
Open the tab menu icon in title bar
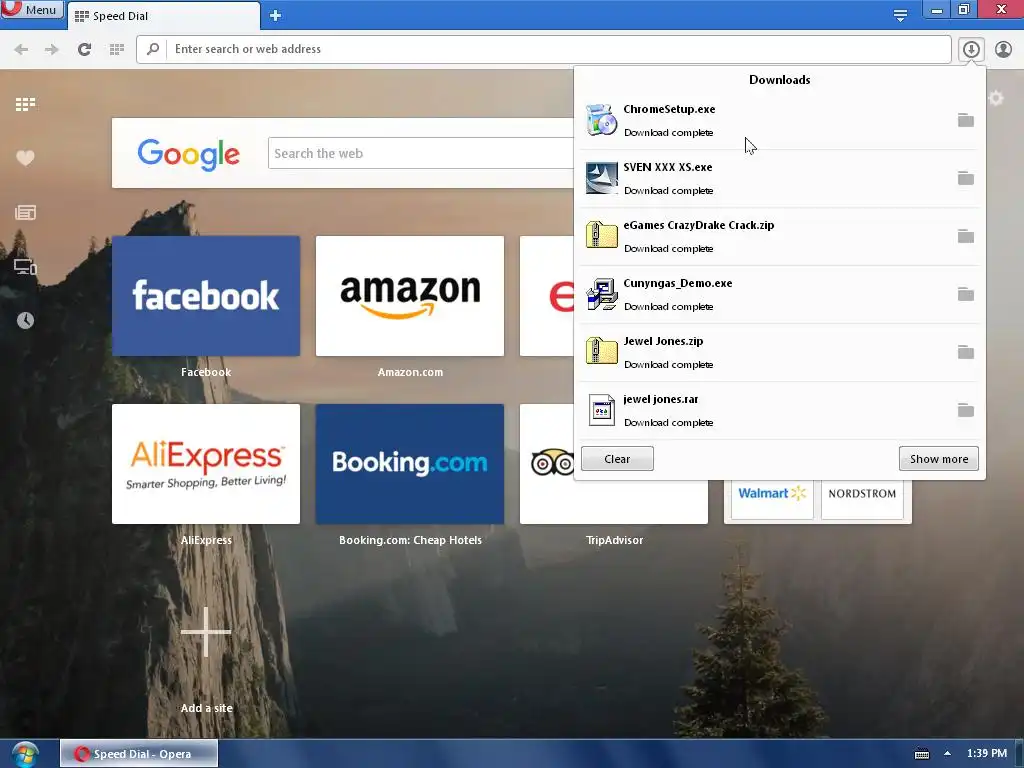point(900,16)
